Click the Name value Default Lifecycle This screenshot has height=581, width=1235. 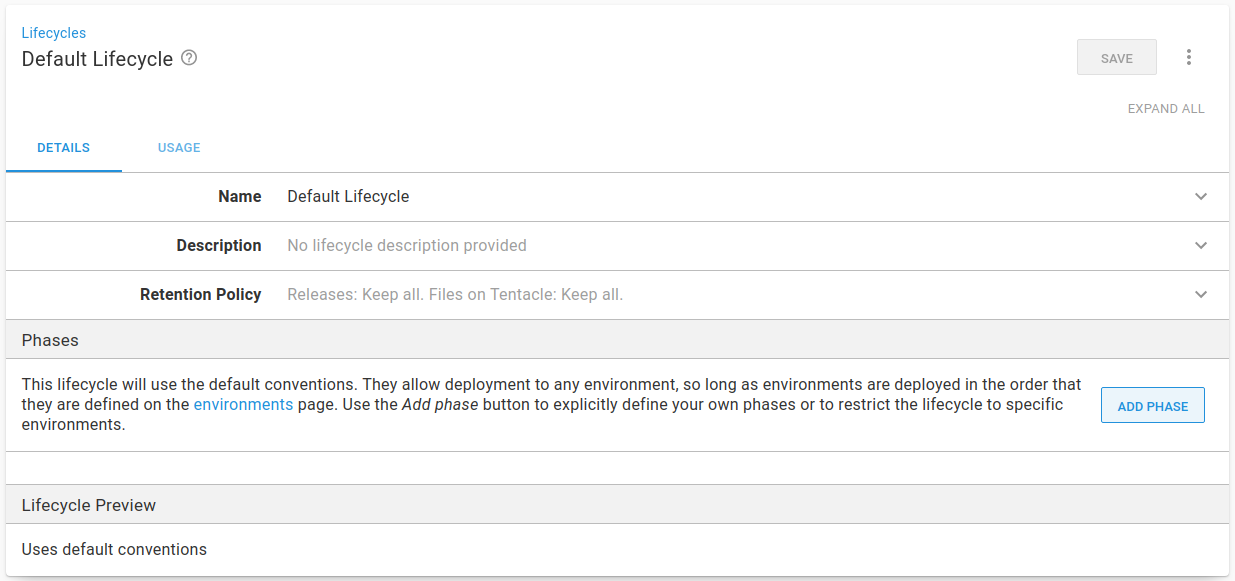(x=348, y=196)
